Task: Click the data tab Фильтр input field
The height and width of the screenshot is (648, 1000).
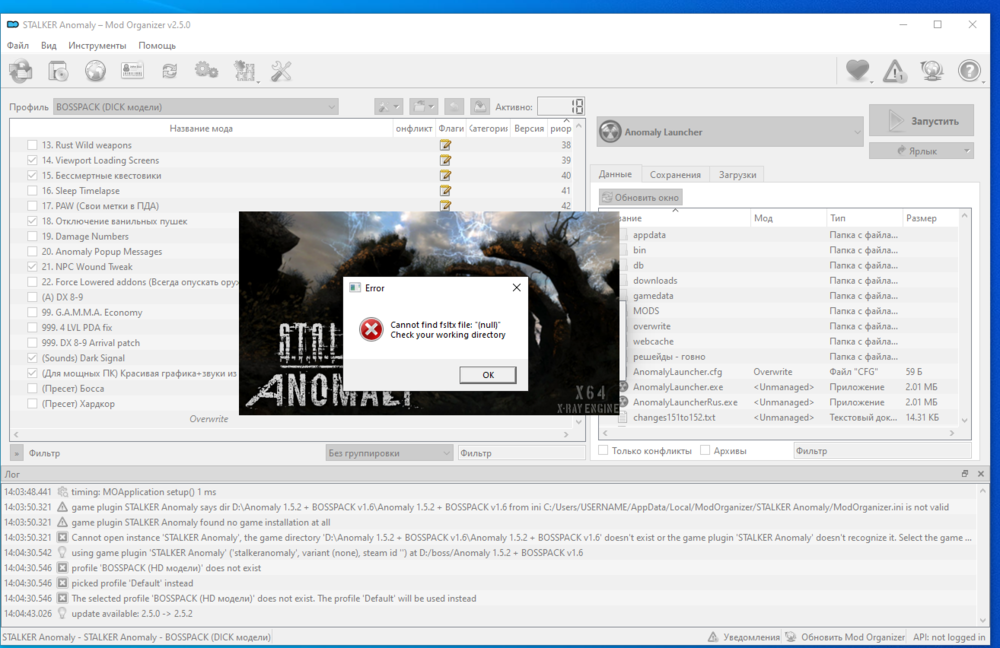Action: [882, 450]
